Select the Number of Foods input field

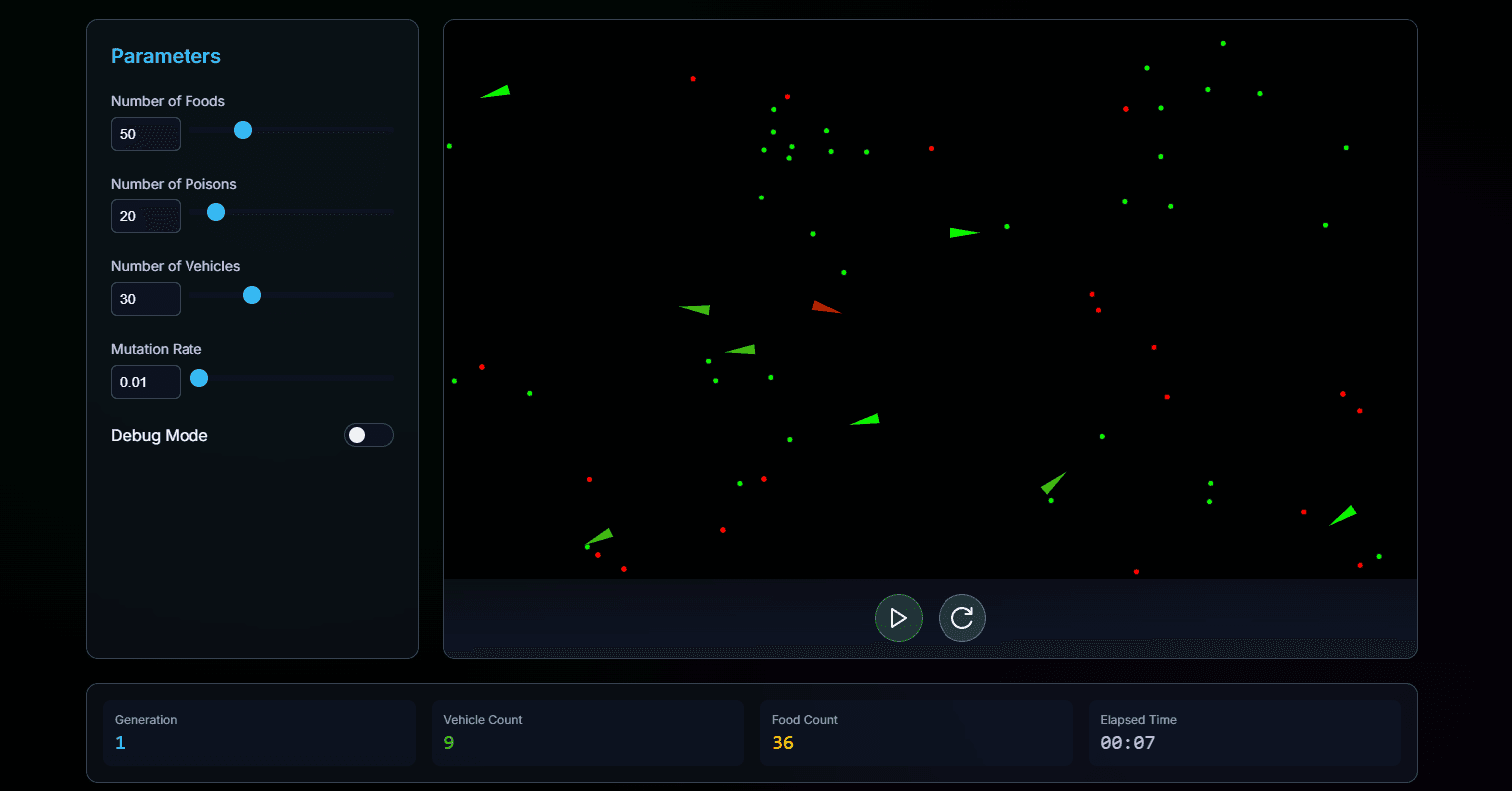(145, 133)
